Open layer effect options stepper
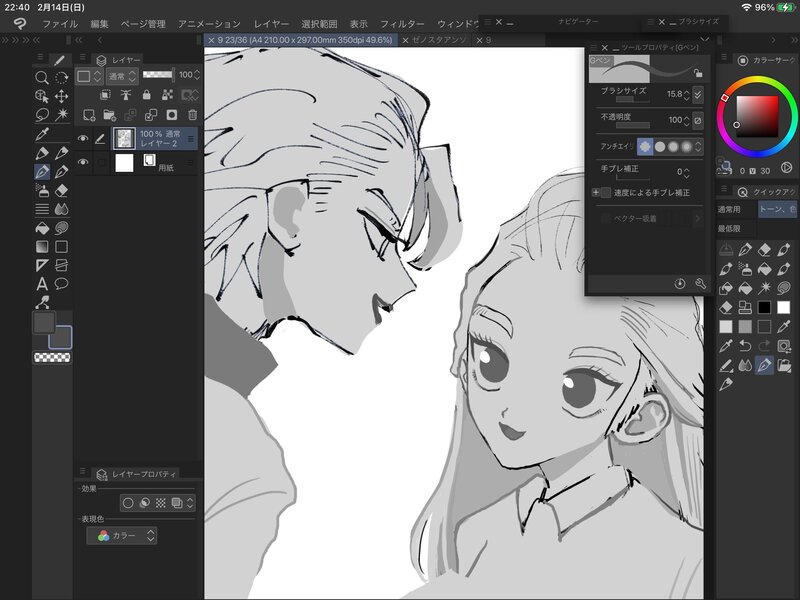The height and width of the screenshot is (600, 800). pyautogui.click(x=190, y=503)
